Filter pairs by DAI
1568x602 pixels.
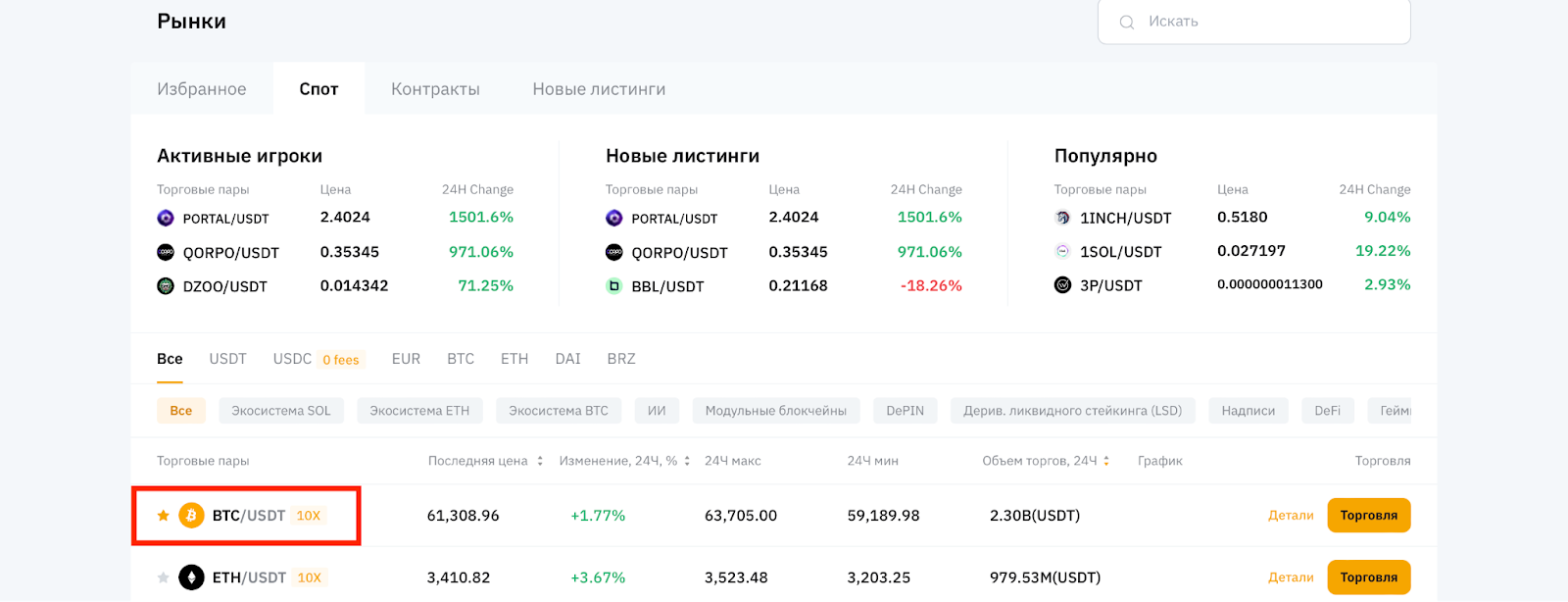pos(567,359)
